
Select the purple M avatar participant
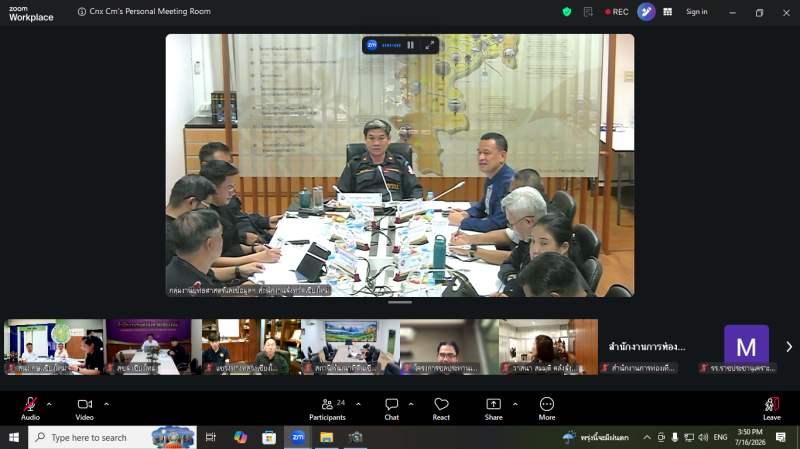746,347
